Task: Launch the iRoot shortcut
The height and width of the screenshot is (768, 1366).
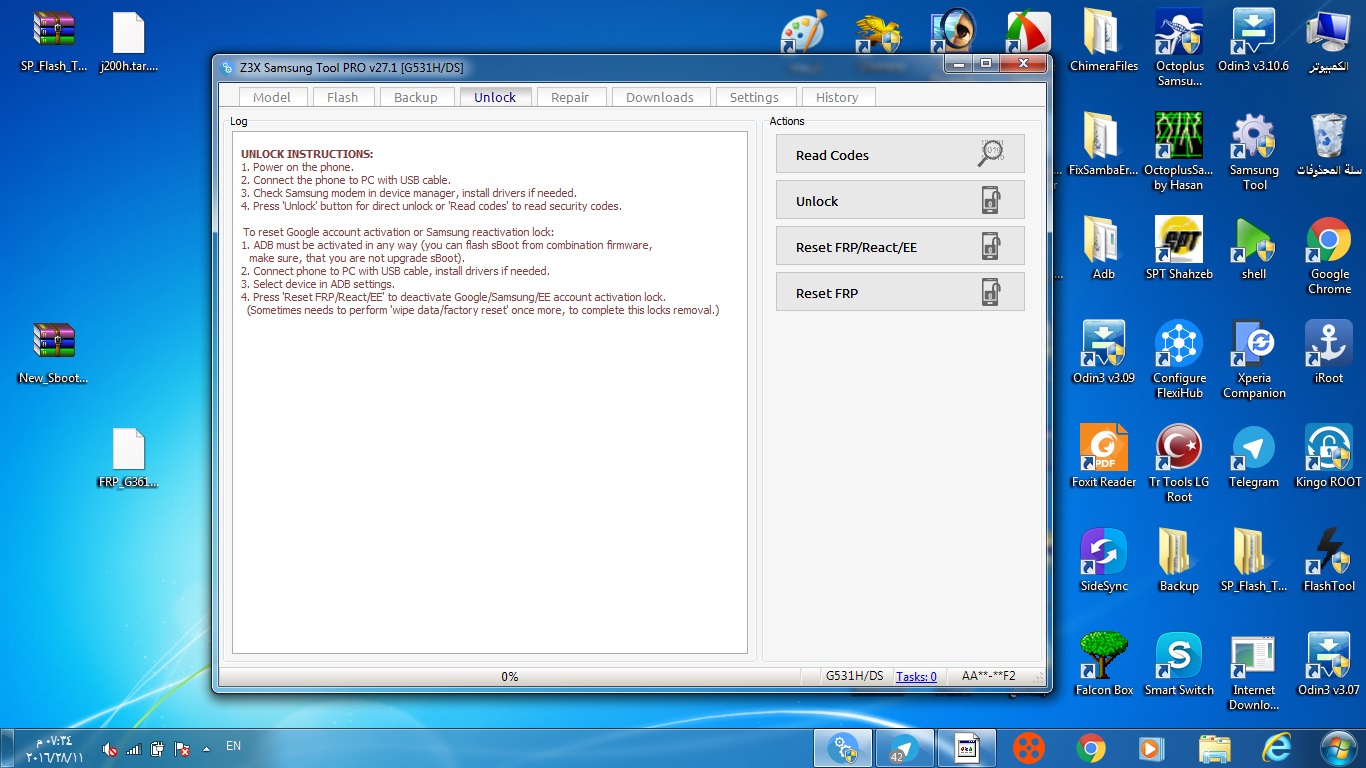Action: [x=1329, y=354]
